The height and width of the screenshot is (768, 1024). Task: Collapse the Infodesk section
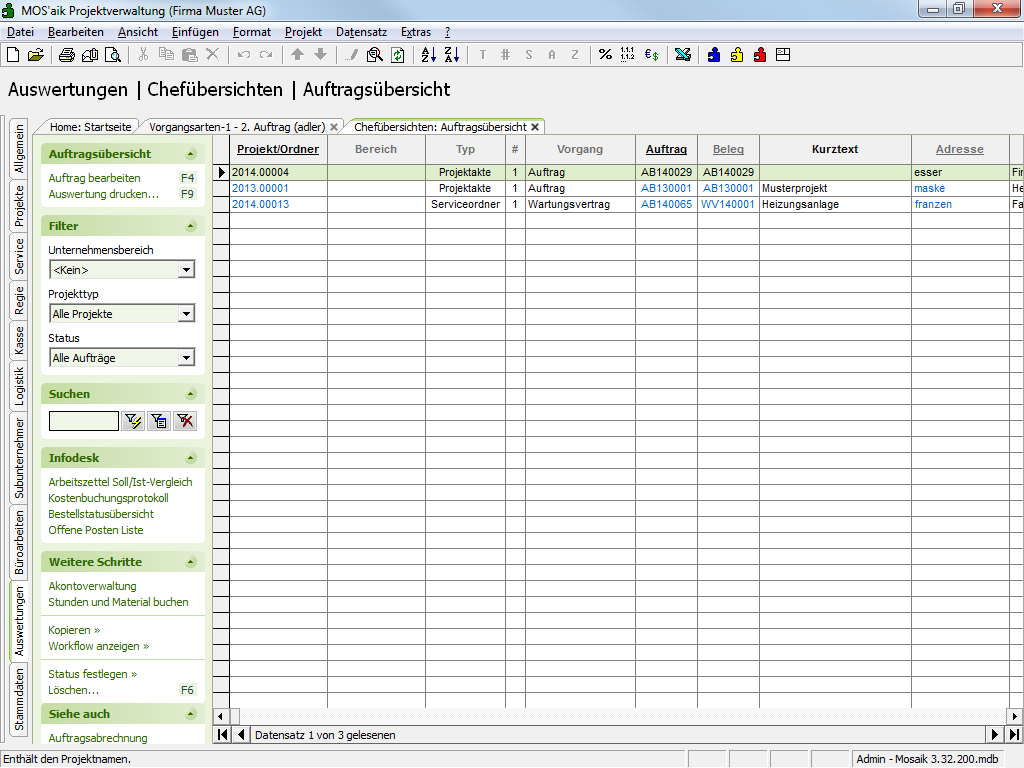pyautogui.click(x=191, y=458)
